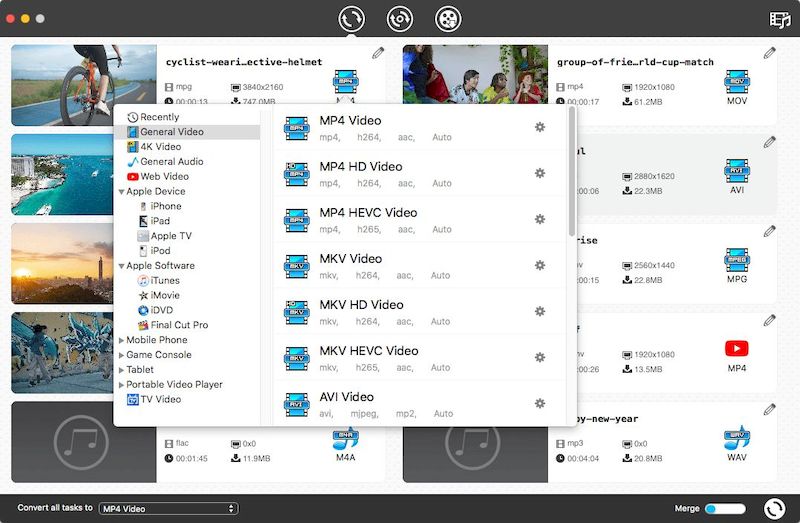
Task: Edit the group-of-friends video with pencil icon
Action: 769,53
